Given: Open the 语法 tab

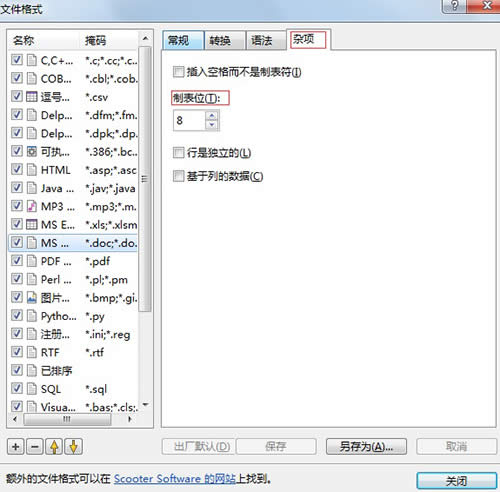Looking at the screenshot, I should [266, 41].
